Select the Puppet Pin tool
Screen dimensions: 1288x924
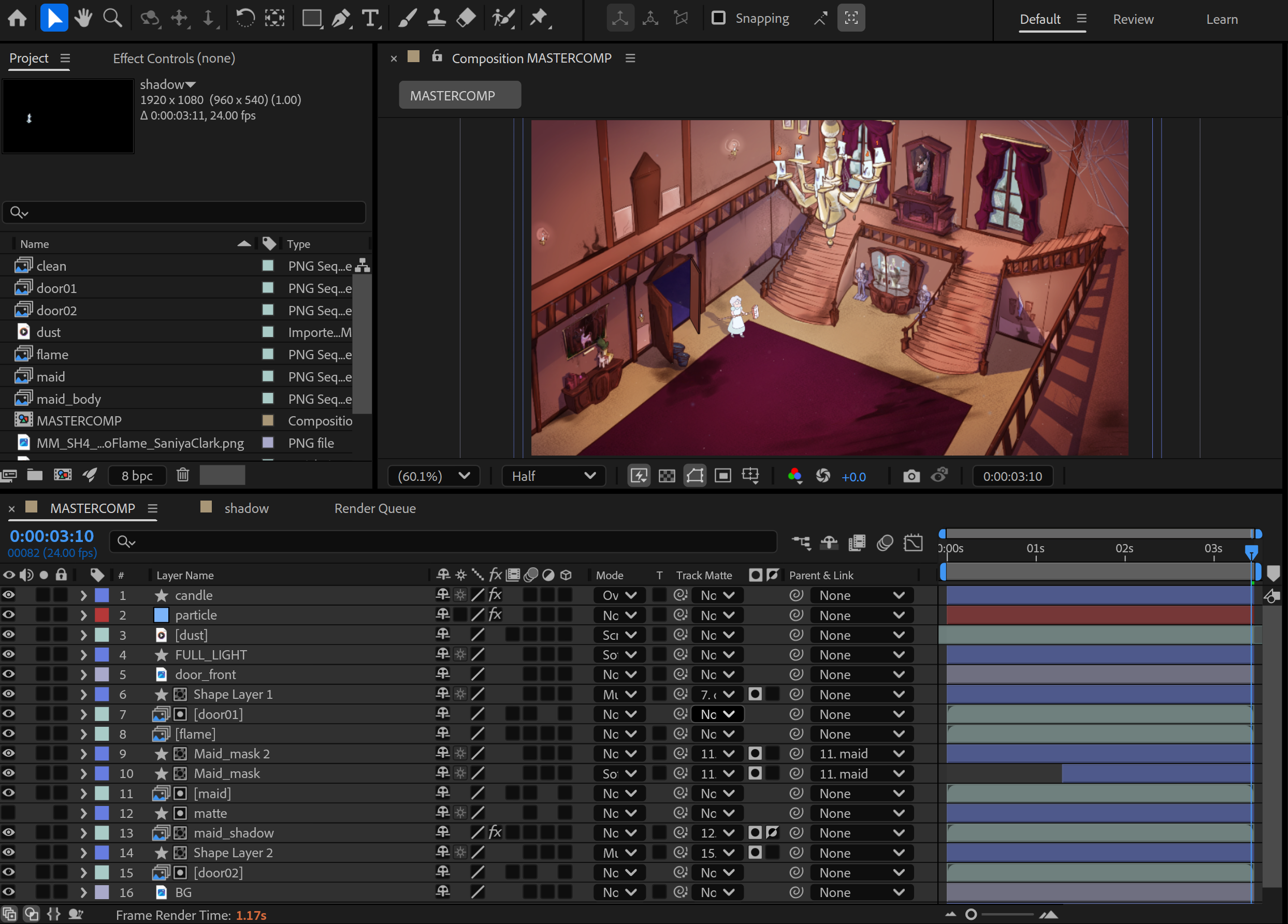[539, 18]
